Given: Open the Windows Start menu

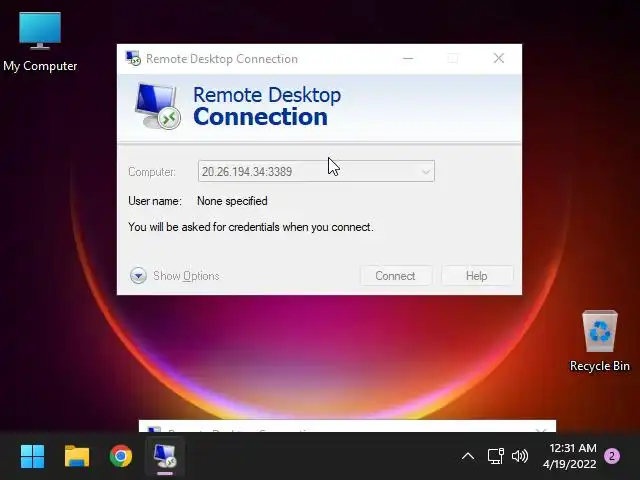Looking at the screenshot, I should [x=32, y=456].
